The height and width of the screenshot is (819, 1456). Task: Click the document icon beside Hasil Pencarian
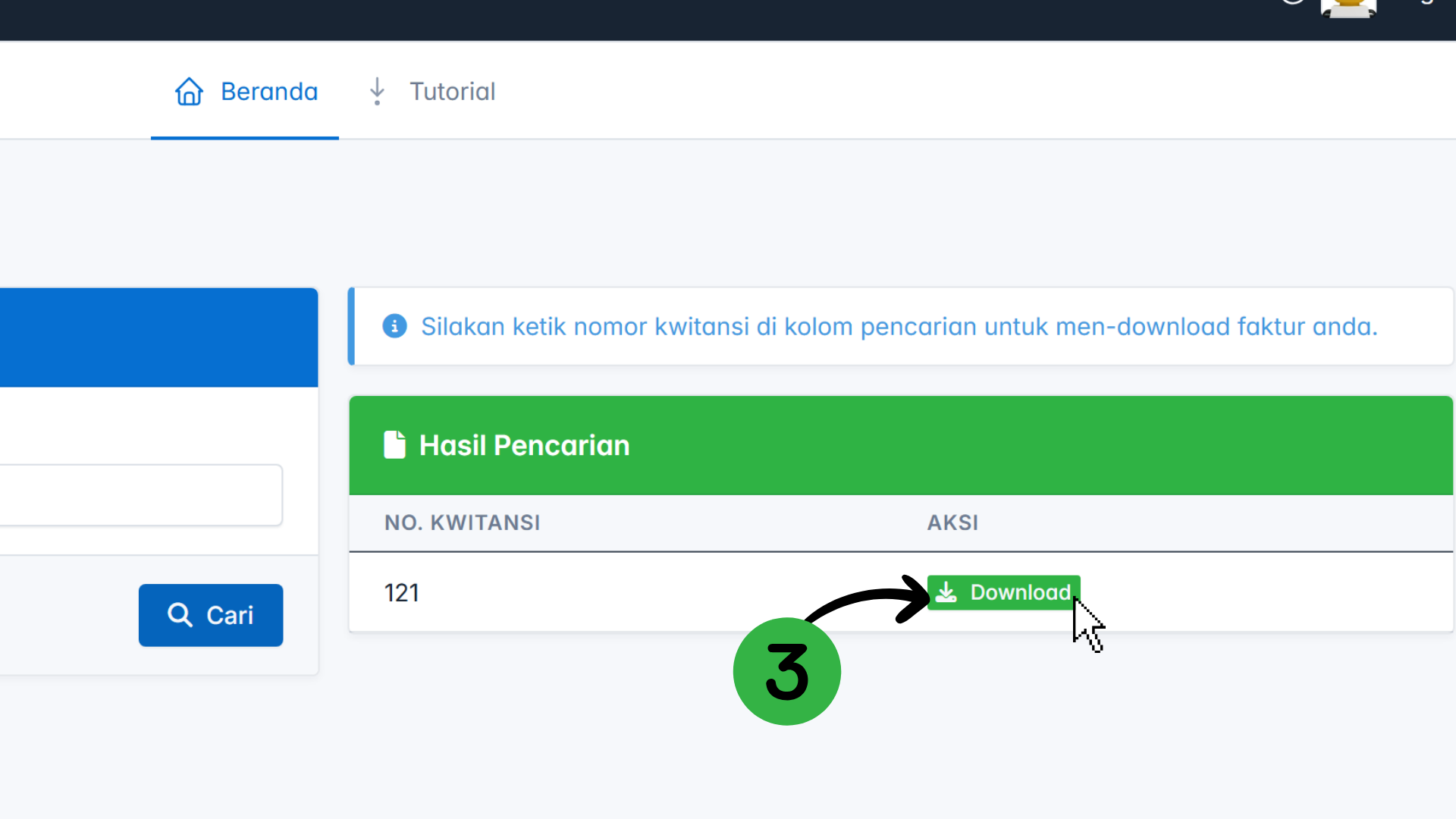(394, 445)
